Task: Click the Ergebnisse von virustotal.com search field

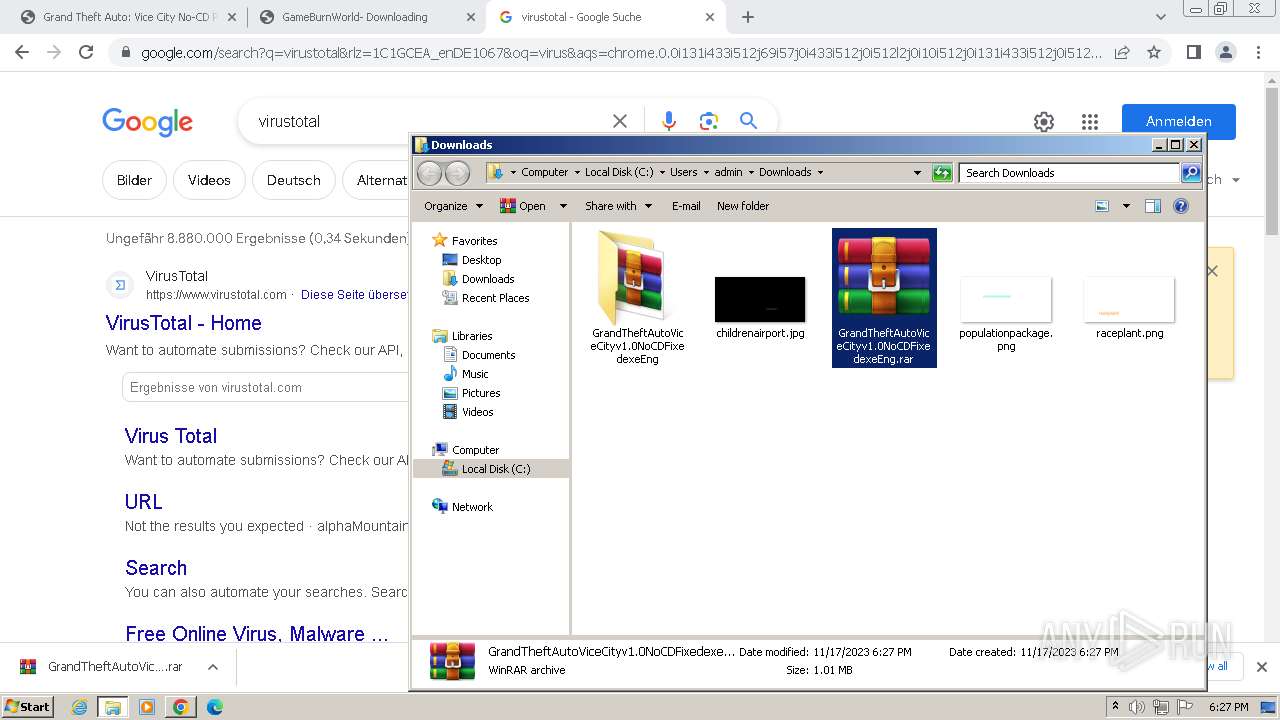Action: pyautogui.click(x=265, y=387)
